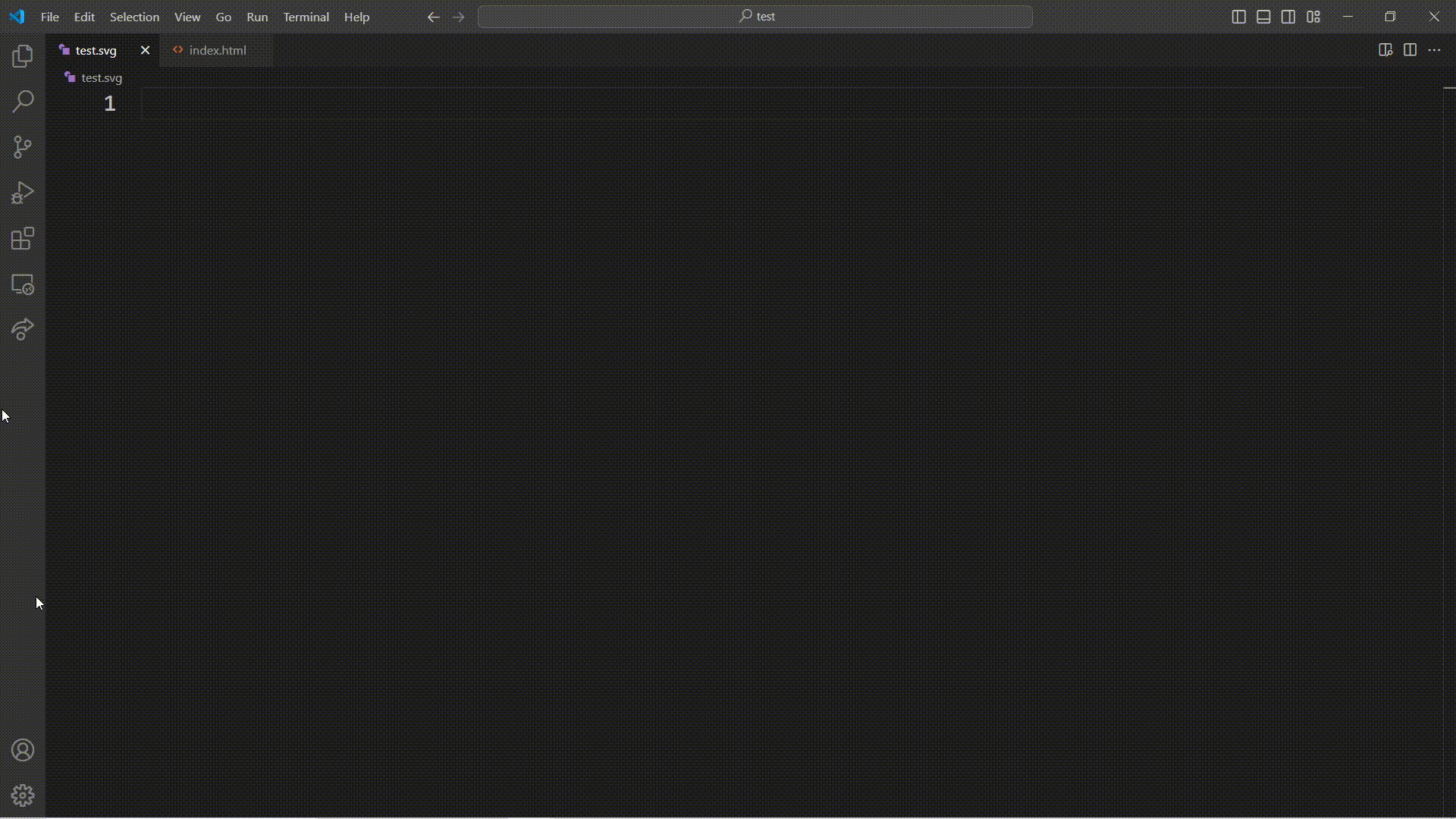Viewport: 1456px width, 819px height.
Task: Open Remote Explorer icon
Action: click(x=23, y=284)
